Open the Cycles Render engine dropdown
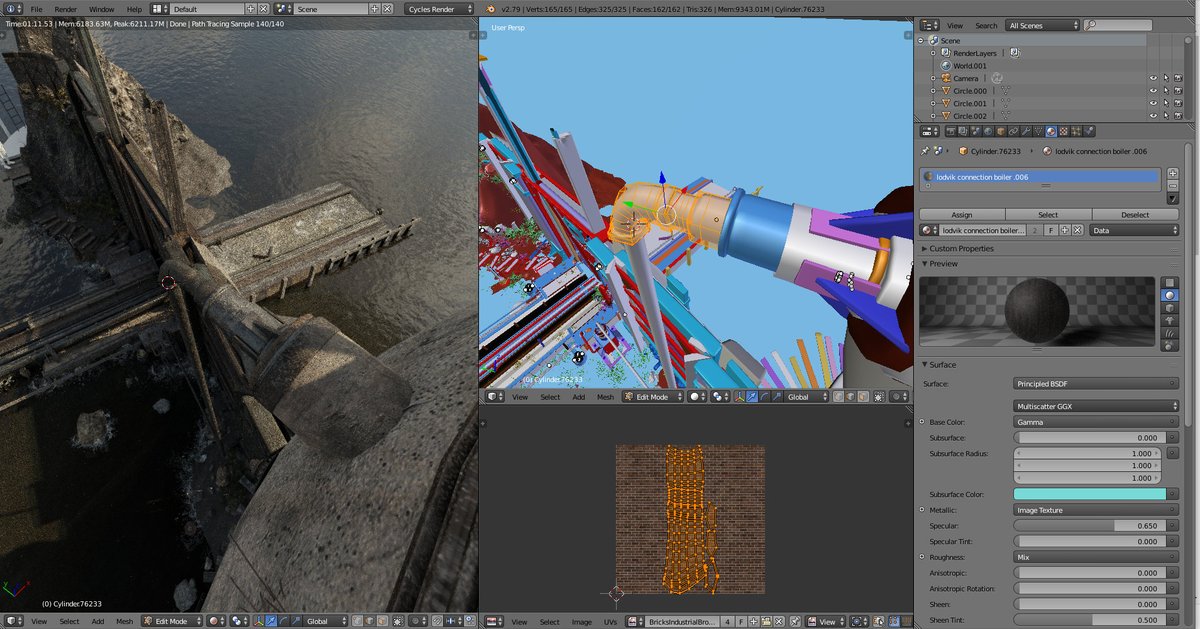This screenshot has width=1200, height=629. coord(440,9)
